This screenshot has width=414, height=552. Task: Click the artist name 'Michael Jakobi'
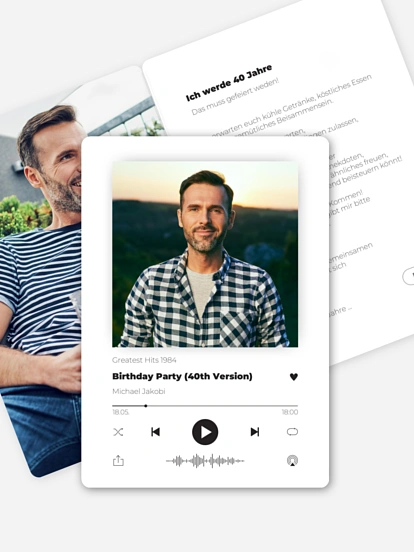point(139,391)
